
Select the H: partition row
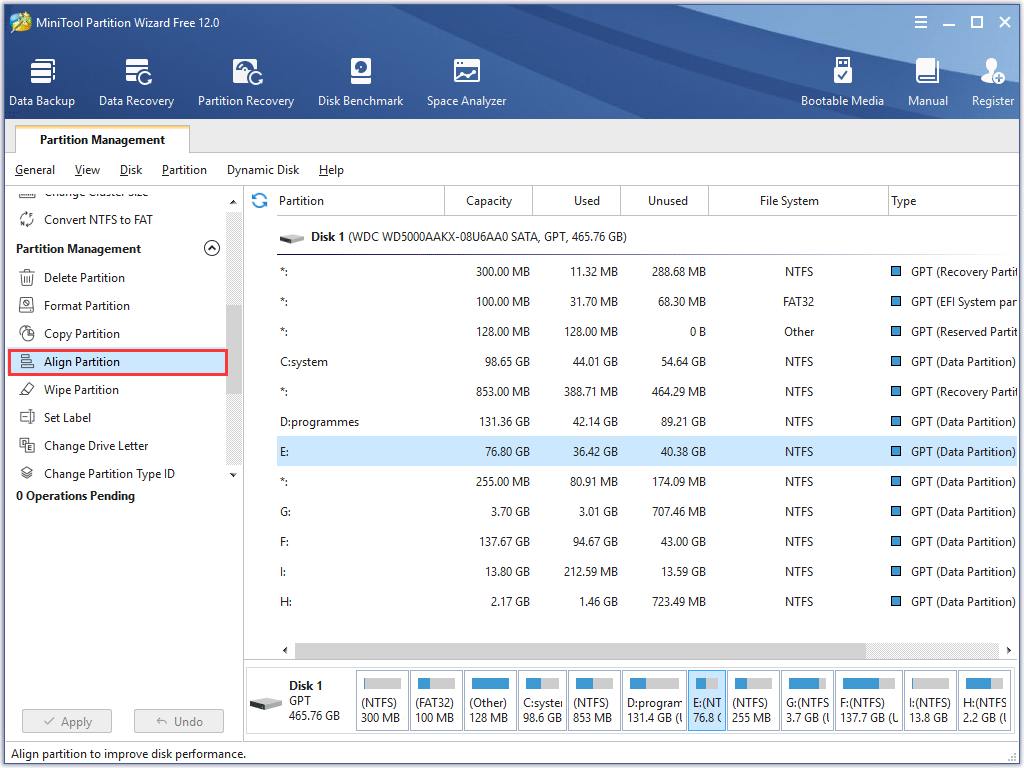tap(647, 602)
